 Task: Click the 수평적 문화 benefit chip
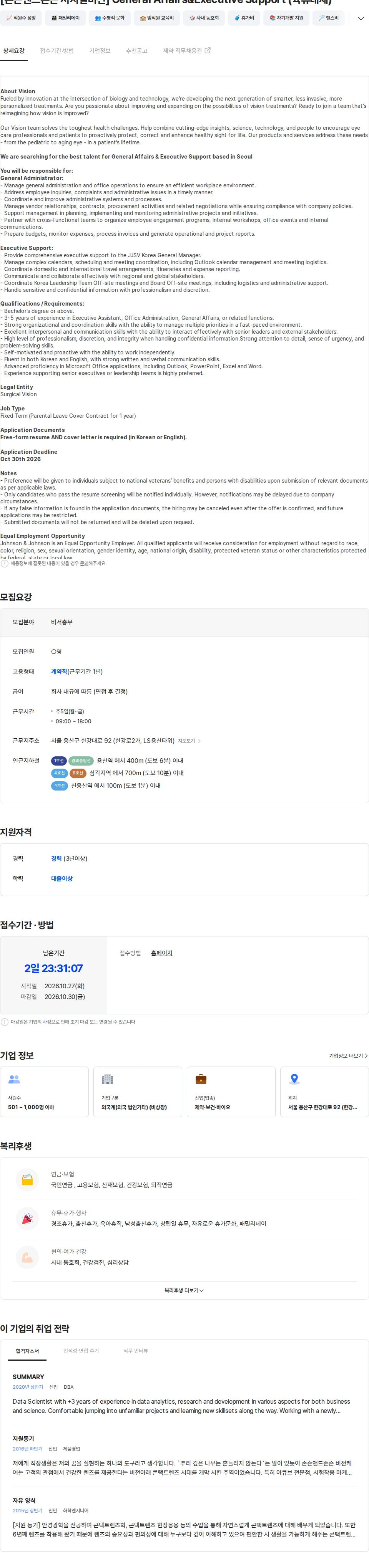point(110,18)
